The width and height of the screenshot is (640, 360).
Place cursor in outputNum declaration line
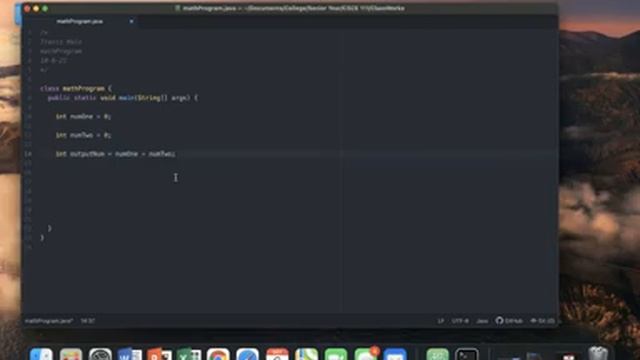[x=116, y=154]
